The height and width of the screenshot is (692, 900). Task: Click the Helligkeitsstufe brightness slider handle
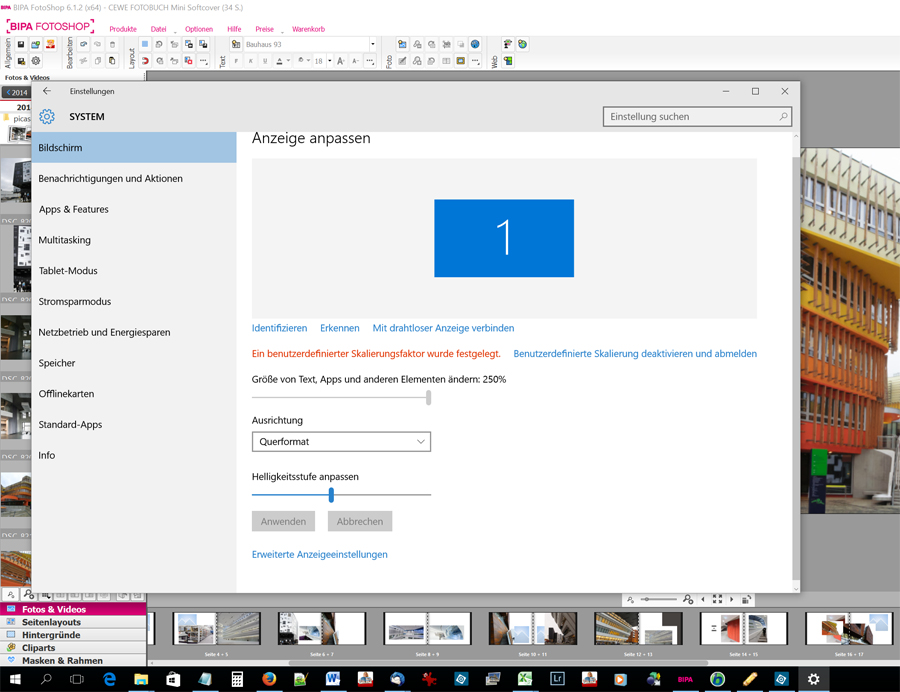331,494
